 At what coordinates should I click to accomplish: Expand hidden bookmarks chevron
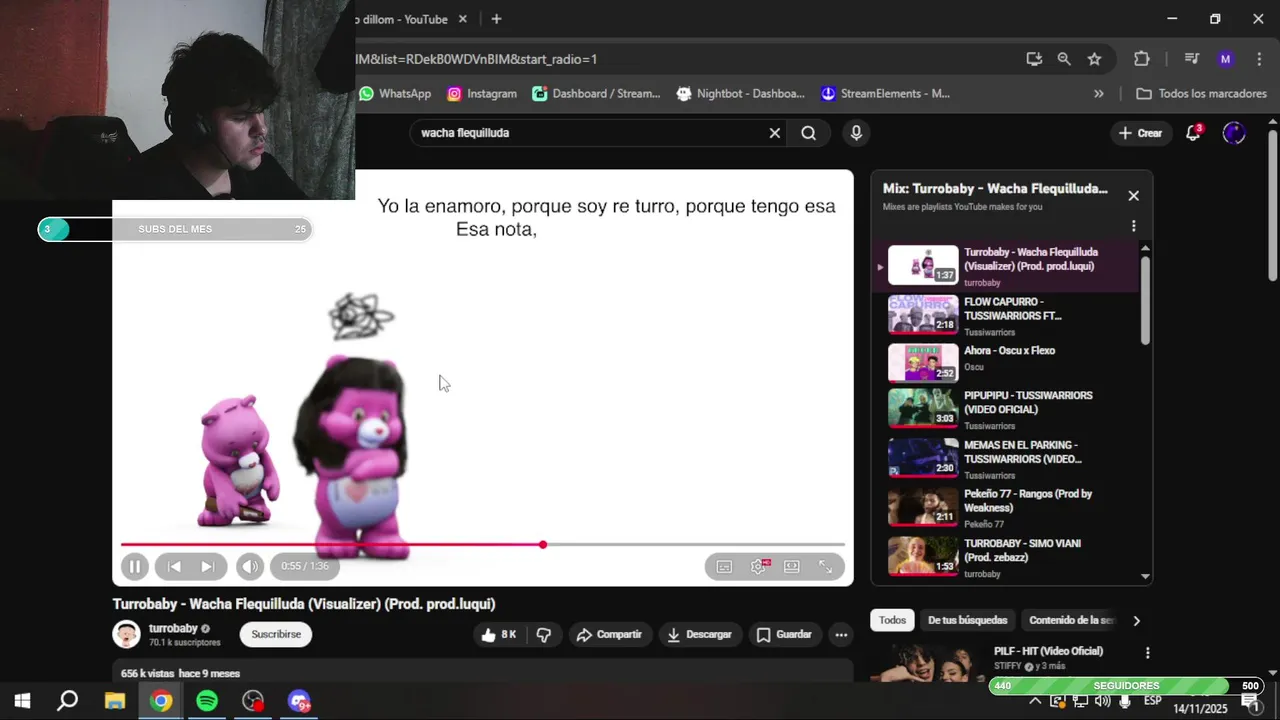pyautogui.click(x=1099, y=94)
